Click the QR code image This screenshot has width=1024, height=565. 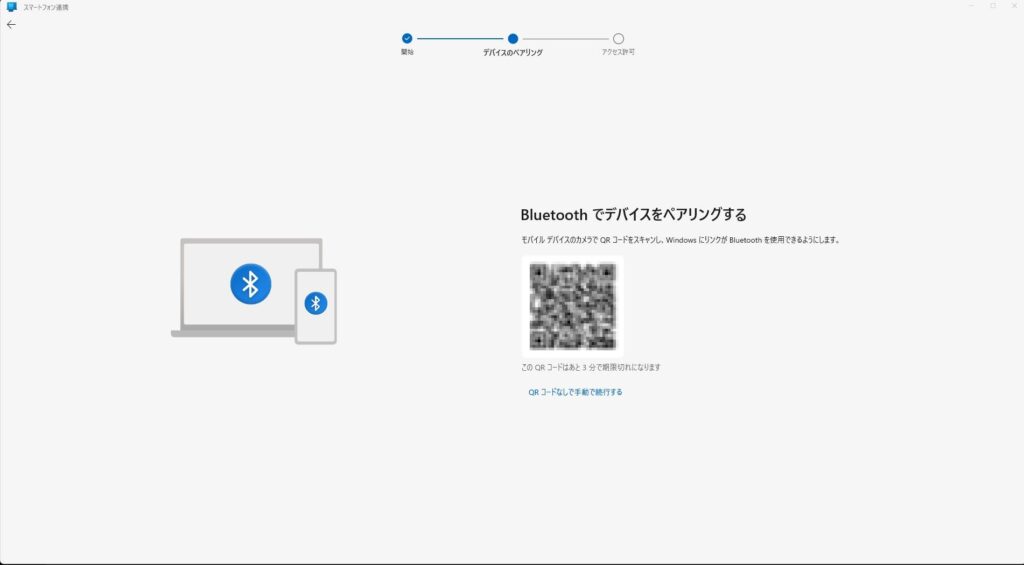[x=573, y=306]
